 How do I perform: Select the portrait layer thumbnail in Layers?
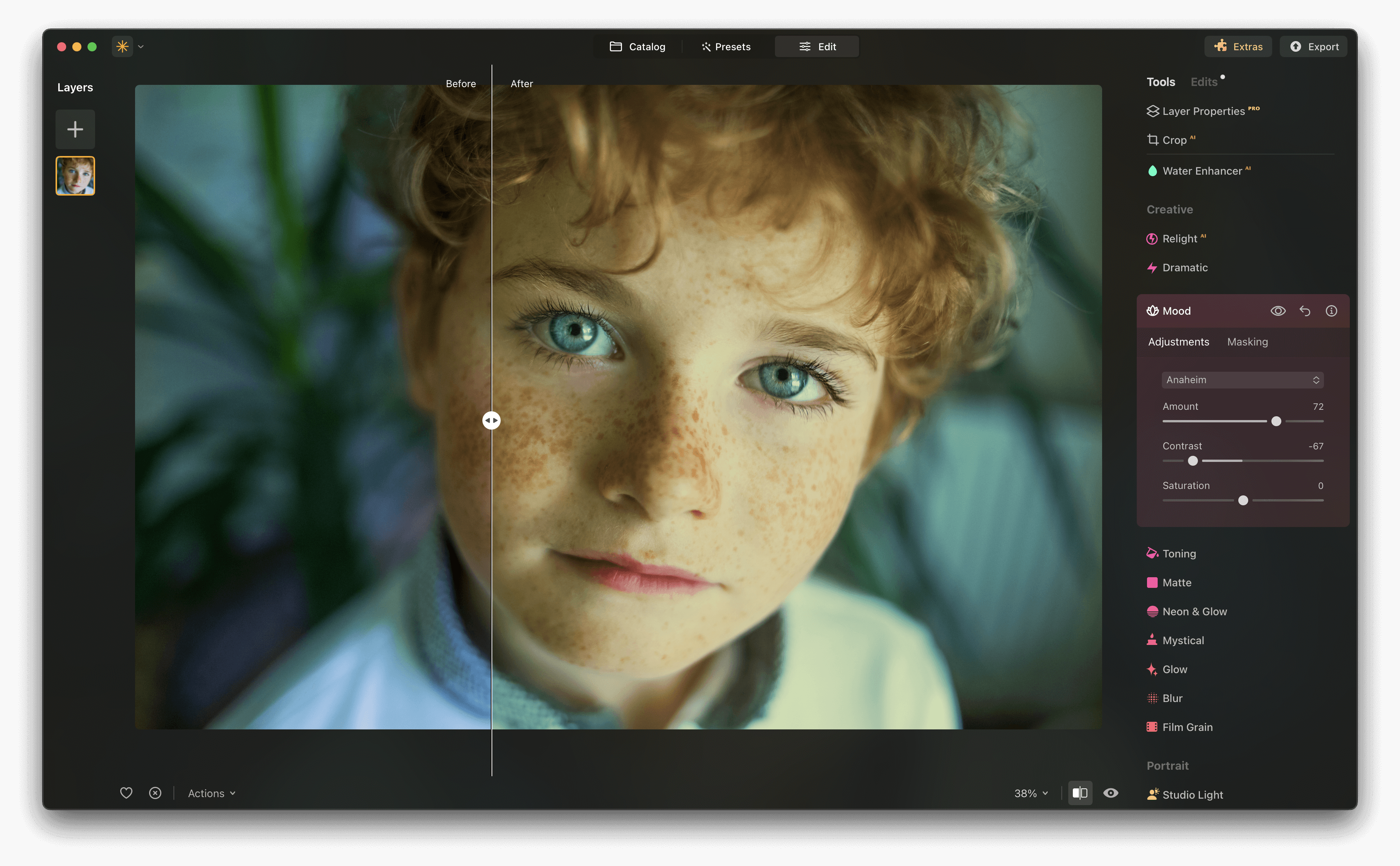point(75,176)
